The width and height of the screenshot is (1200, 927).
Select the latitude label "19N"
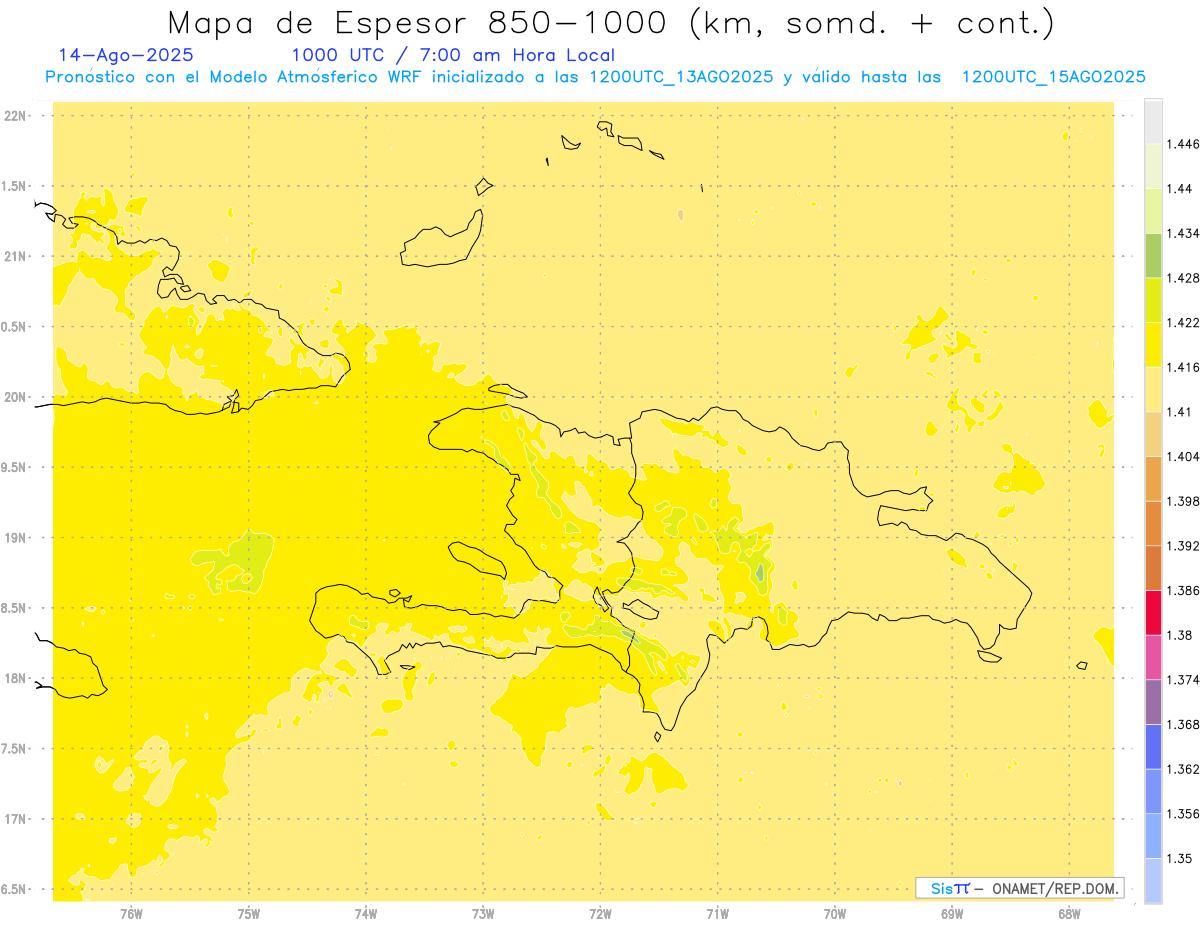click(x=14, y=538)
